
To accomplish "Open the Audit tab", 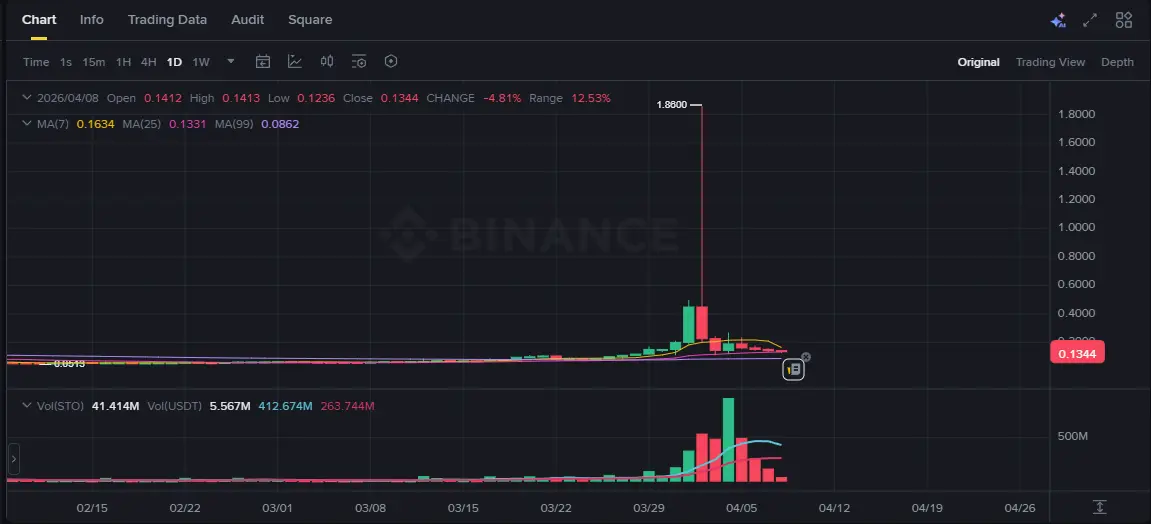I will point(248,20).
